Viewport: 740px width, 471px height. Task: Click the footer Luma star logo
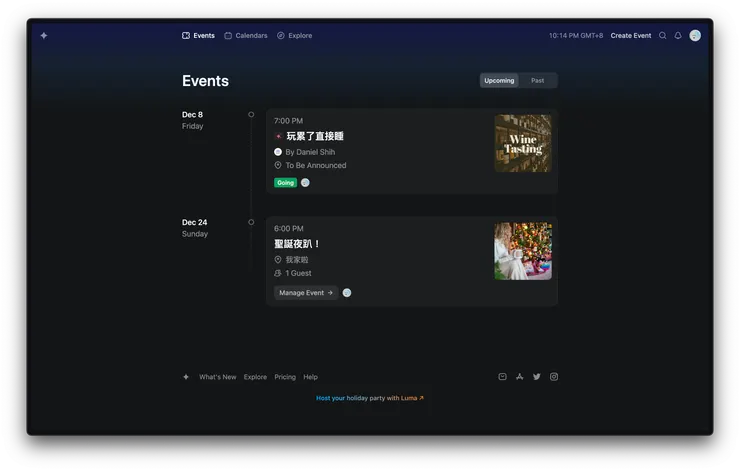(x=186, y=377)
